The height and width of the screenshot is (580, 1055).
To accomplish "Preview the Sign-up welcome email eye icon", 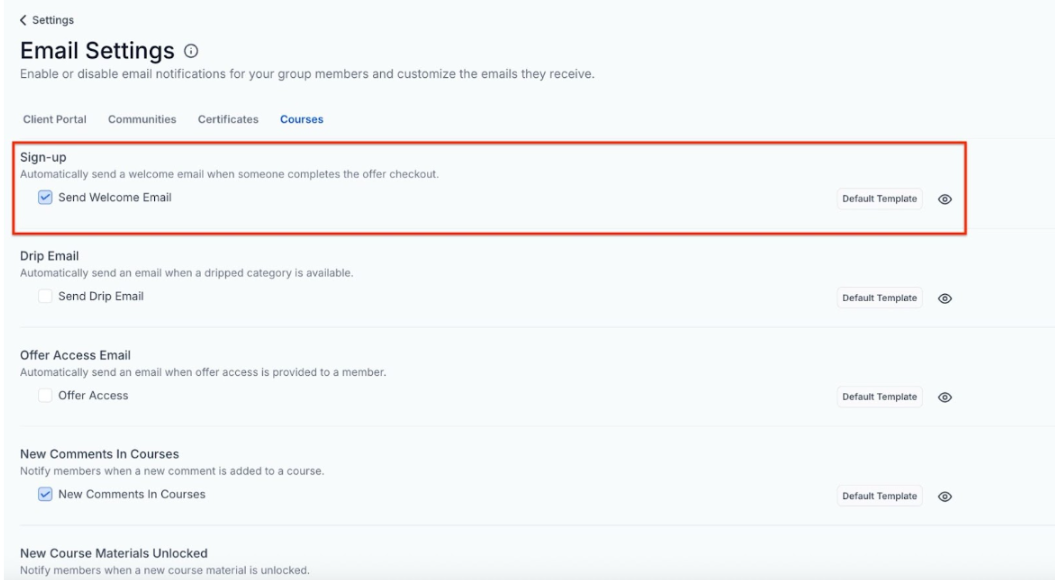I will [x=945, y=199].
